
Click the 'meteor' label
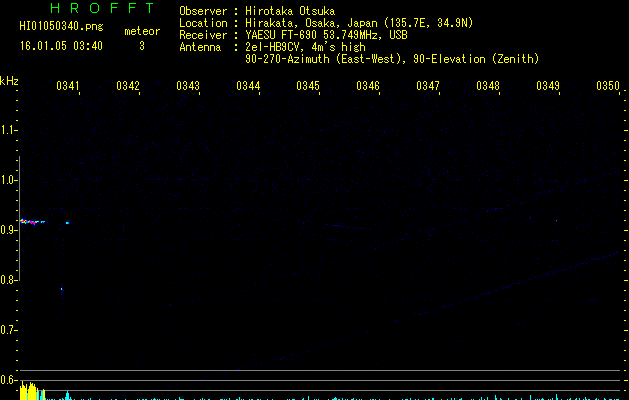[142, 31]
